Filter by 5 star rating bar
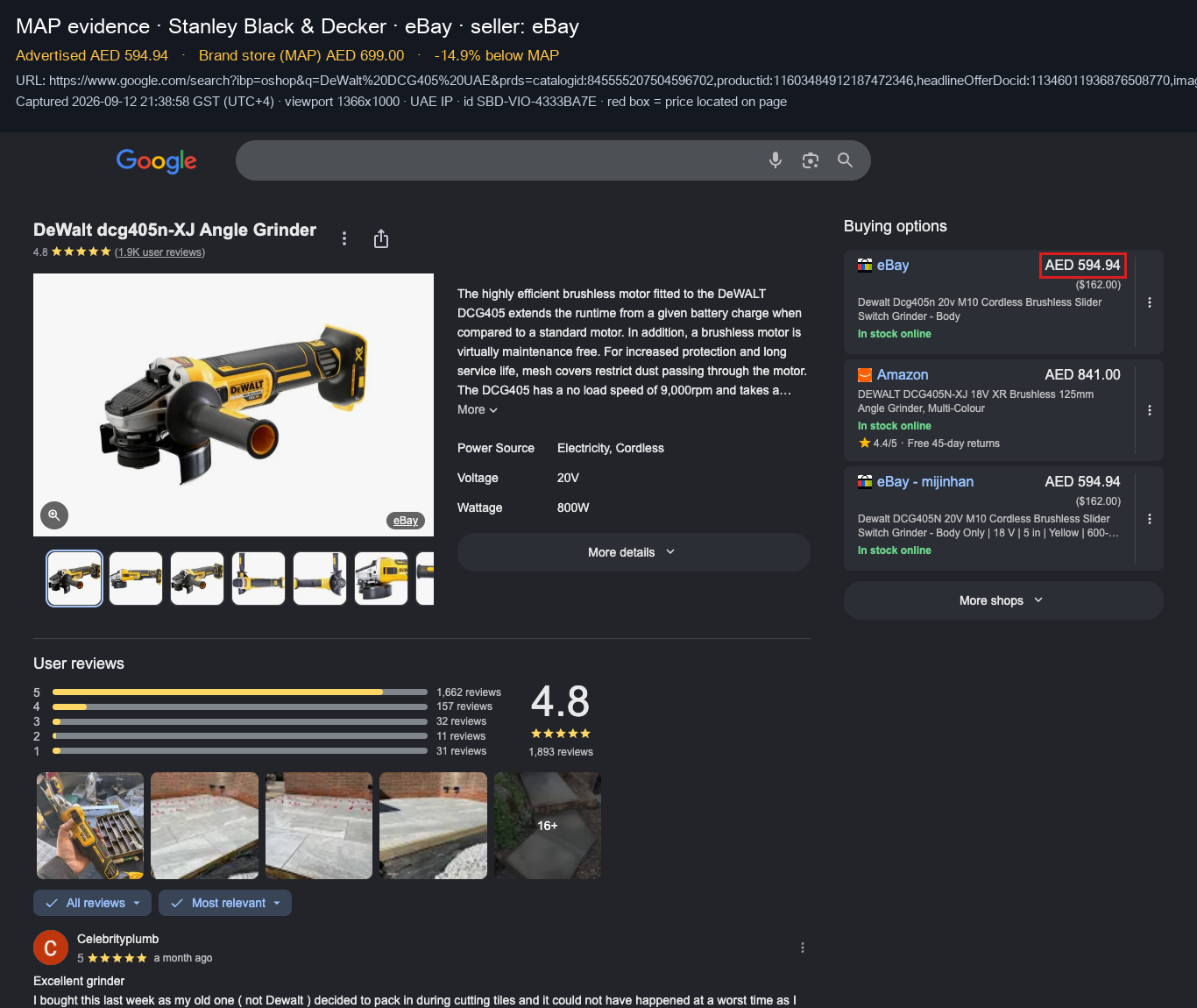 point(240,692)
